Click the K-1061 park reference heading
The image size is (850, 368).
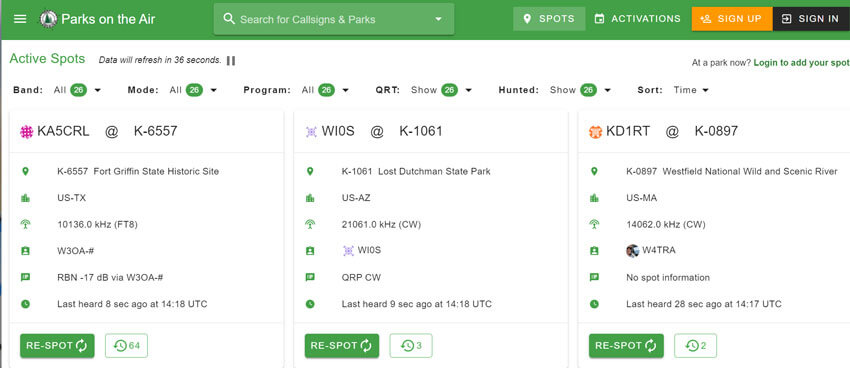point(421,131)
